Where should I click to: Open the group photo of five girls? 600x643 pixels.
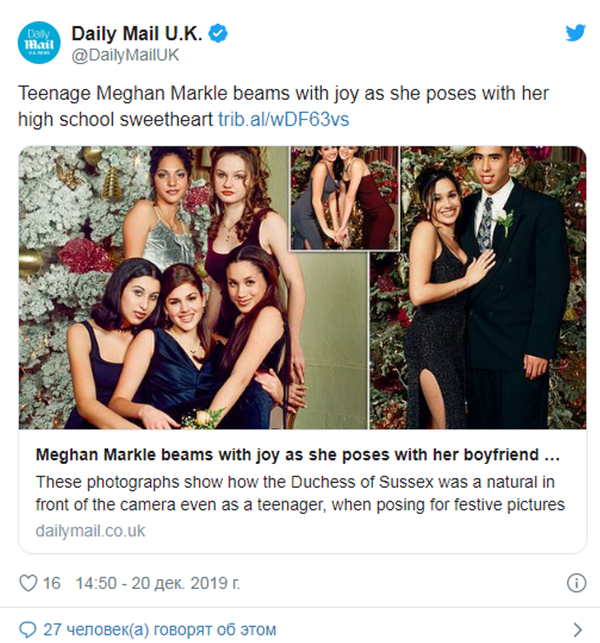pyautogui.click(x=155, y=288)
